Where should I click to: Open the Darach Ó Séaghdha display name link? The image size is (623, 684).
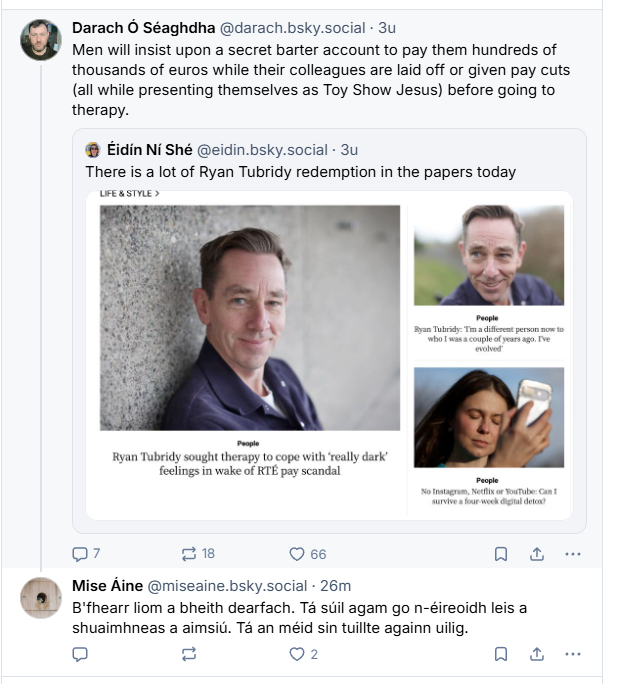click(x=143, y=27)
